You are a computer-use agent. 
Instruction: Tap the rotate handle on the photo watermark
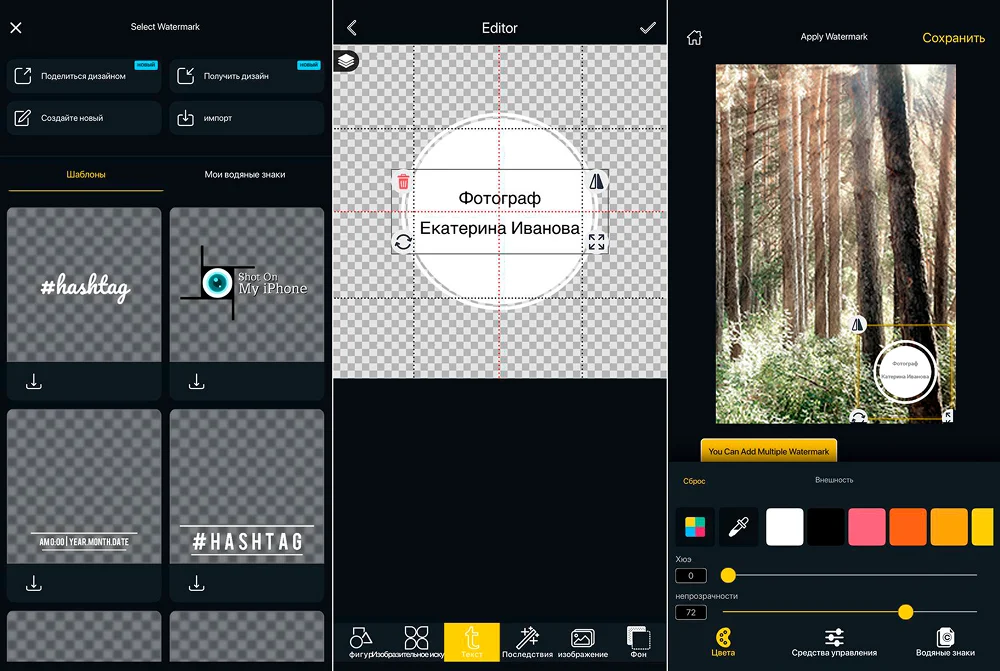coord(858,417)
